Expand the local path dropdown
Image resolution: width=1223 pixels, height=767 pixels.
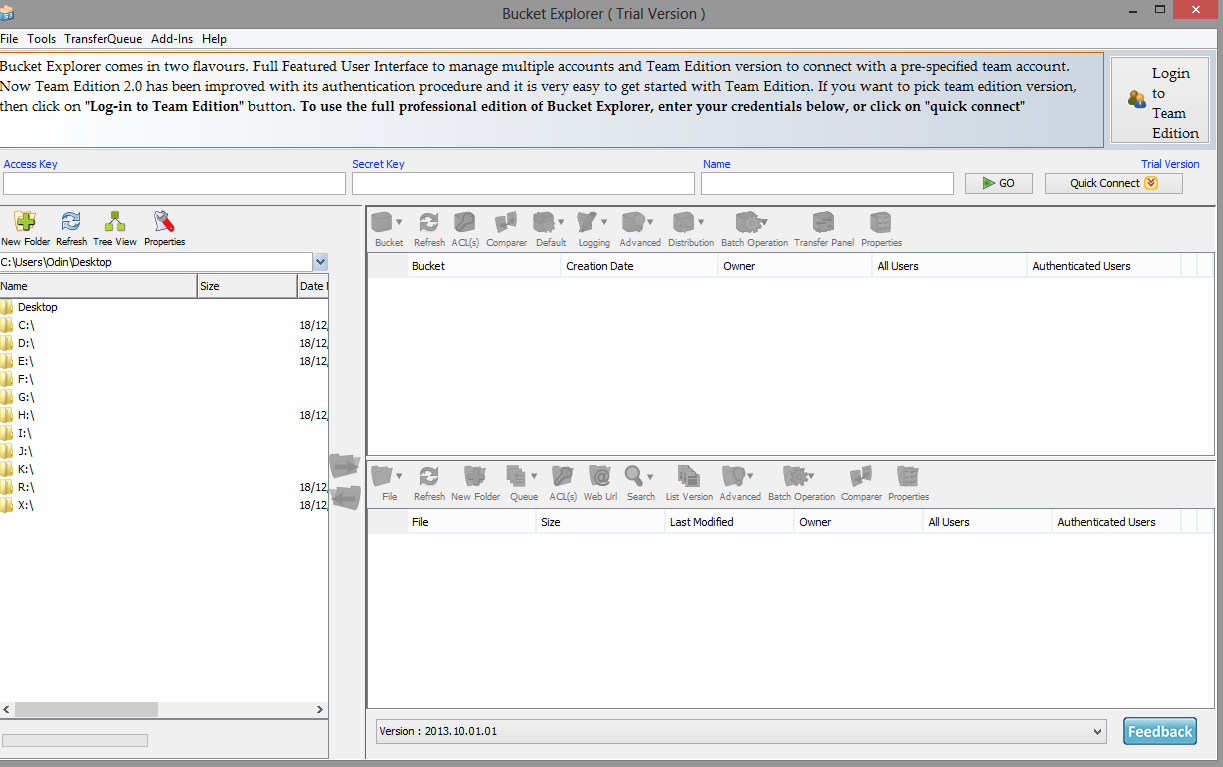(320, 262)
